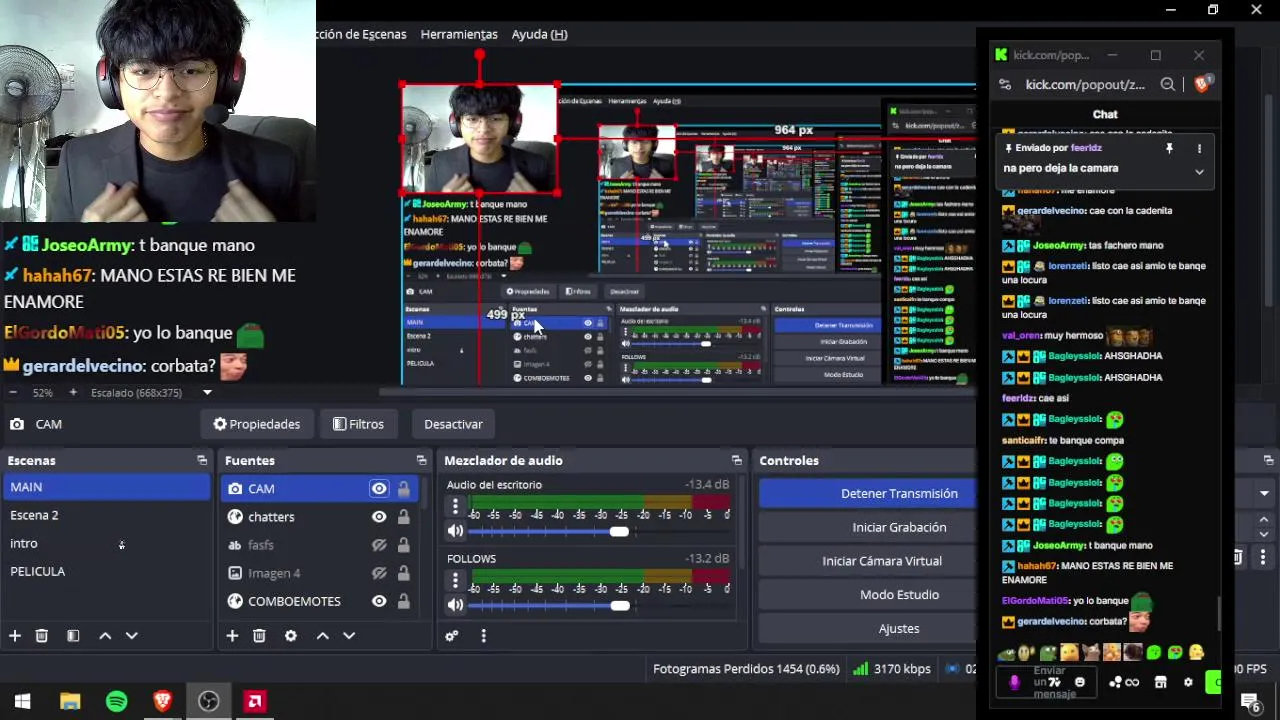Undock the Mezclador de audio panel
This screenshot has height=720, width=1280.
point(737,460)
